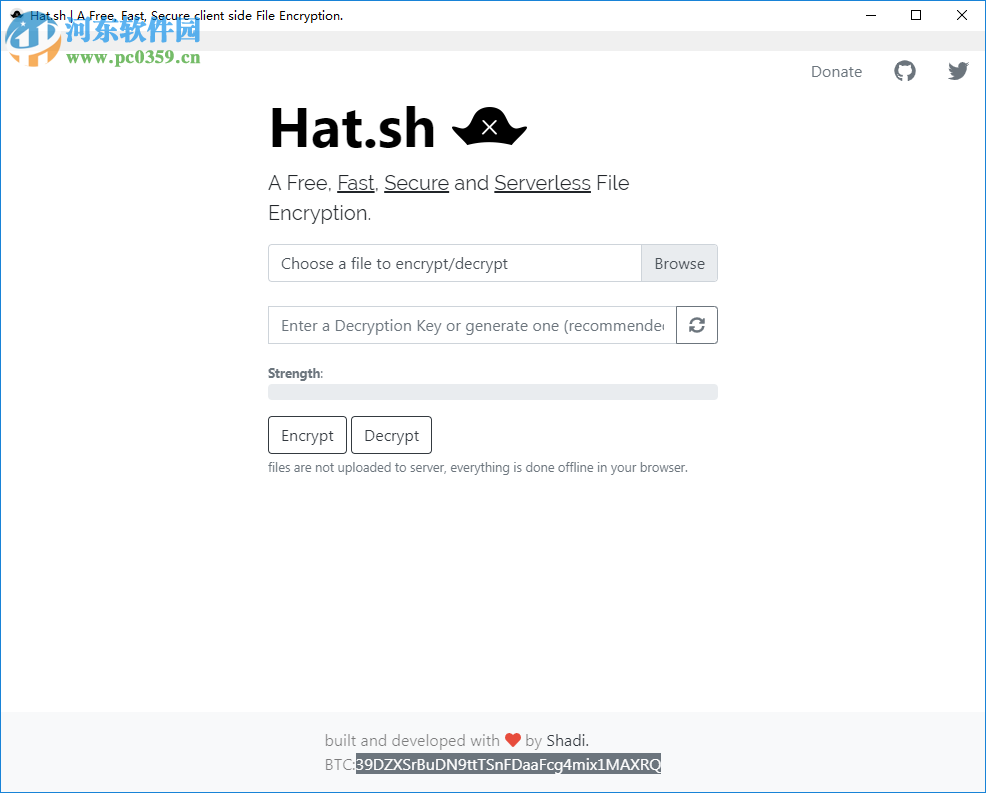The height and width of the screenshot is (793, 986).
Task: Open the underlined Secure link
Action: coord(416,183)
